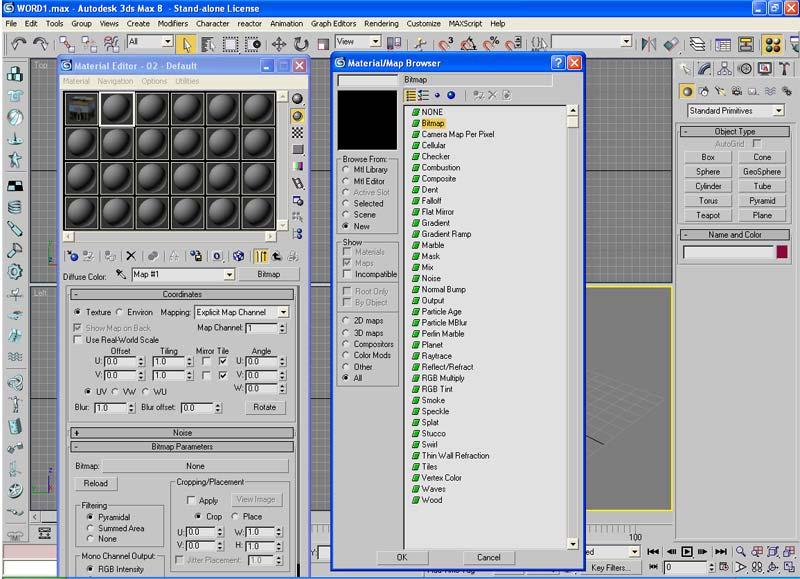Click Get Material icon in Material Editor
Viewport: 800px width, 579px height.
point(72,256)
